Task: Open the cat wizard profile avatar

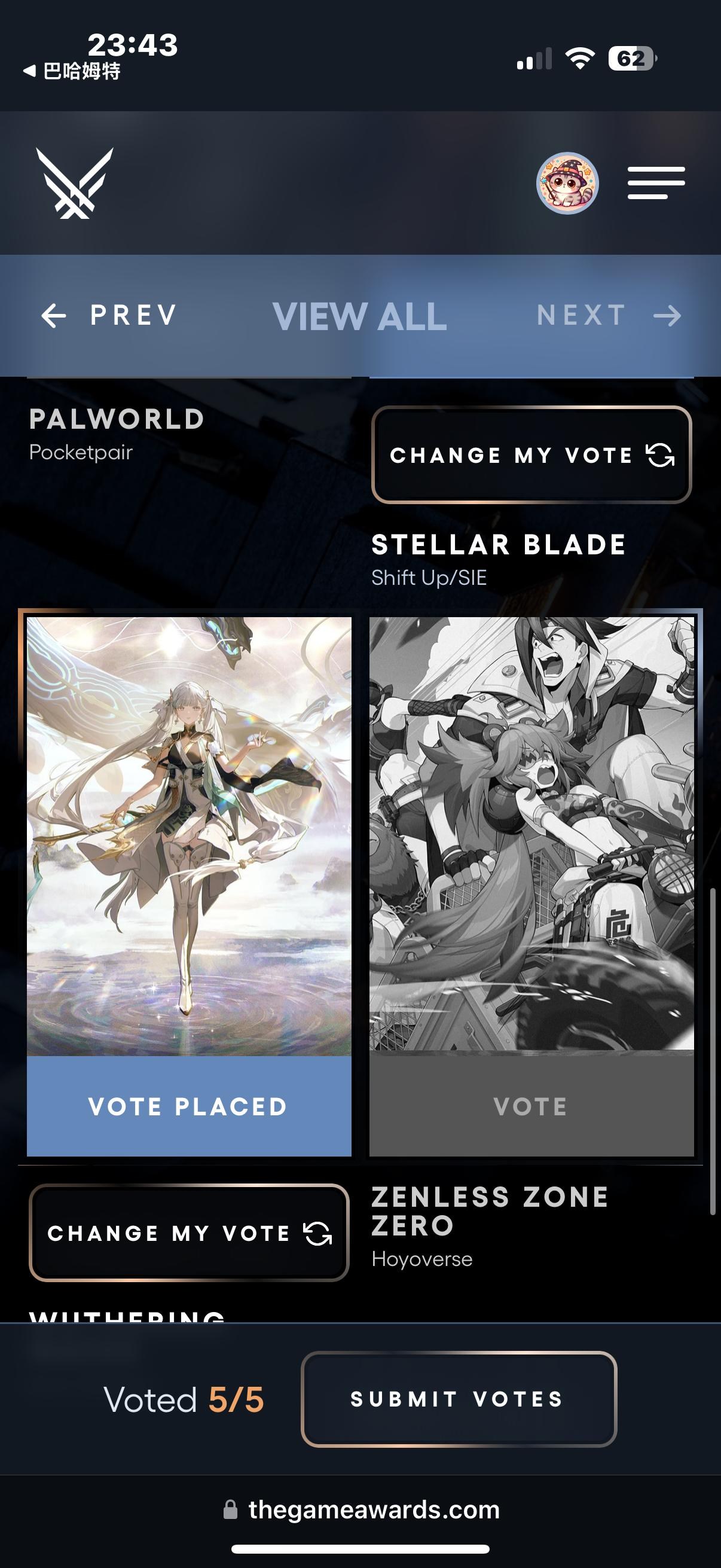Action: (567, 183)
